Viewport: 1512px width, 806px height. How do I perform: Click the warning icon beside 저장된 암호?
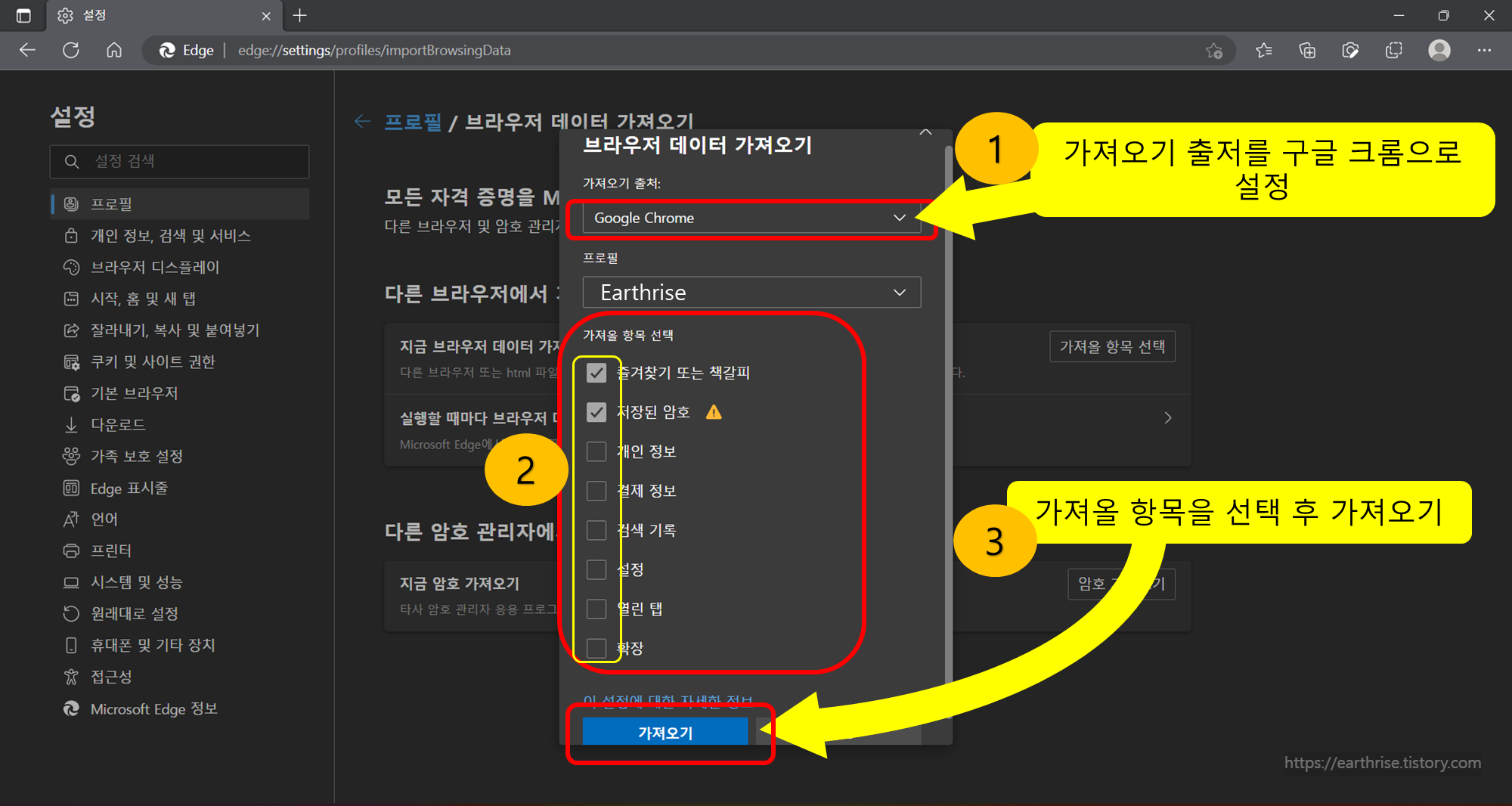pos(714,412)
